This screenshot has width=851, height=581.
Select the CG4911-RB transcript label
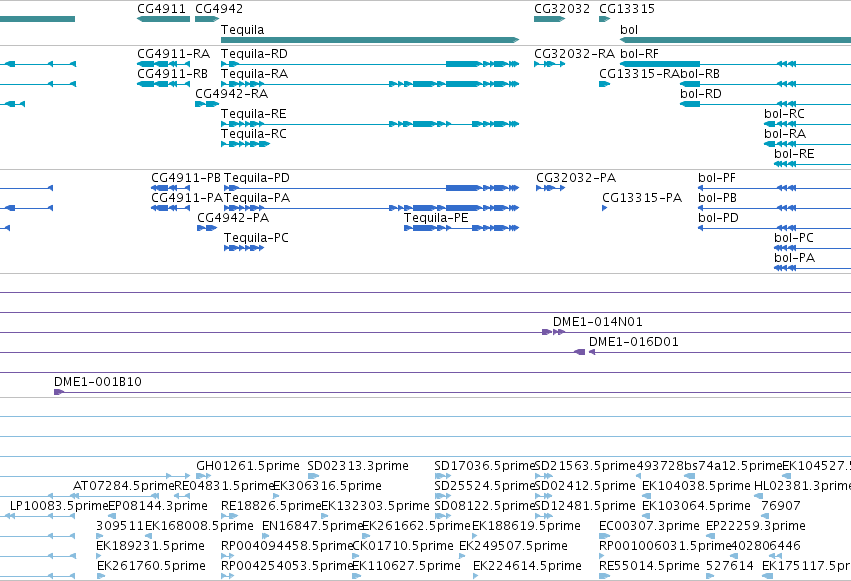point(173,74)
